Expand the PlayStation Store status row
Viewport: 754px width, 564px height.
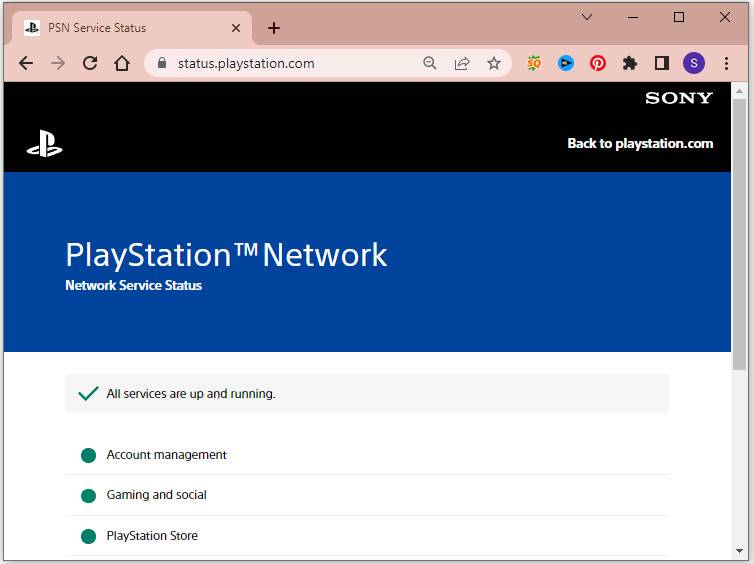point(367,536)
